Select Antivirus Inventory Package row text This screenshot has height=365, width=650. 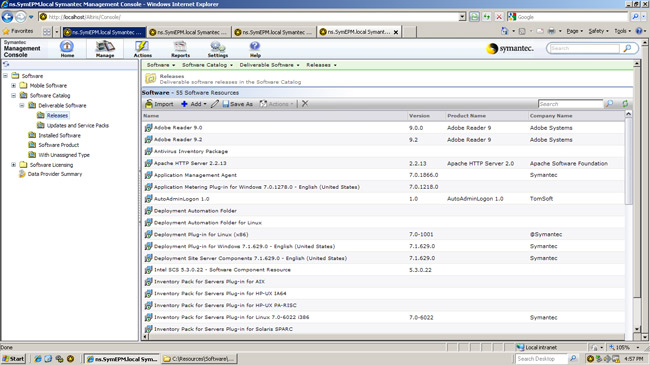[x=191, y=151]
